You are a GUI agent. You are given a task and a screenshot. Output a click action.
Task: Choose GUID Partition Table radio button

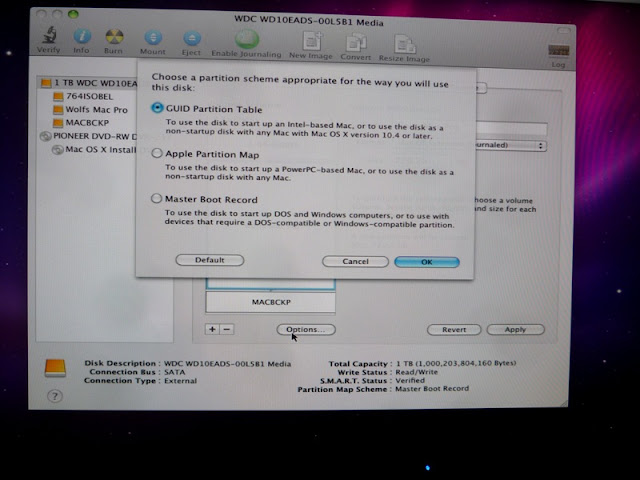(x=157, y=108)
